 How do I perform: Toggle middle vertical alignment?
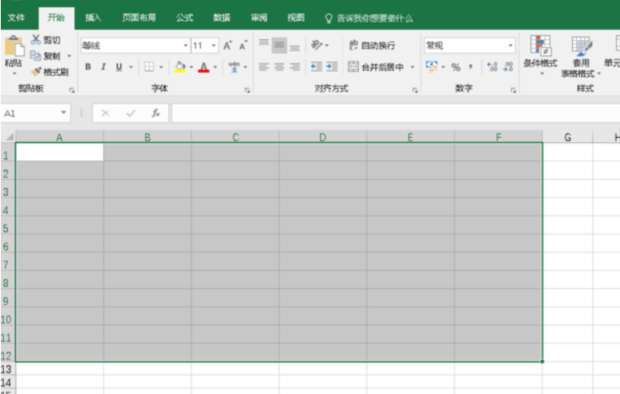(x=279, y=45)
